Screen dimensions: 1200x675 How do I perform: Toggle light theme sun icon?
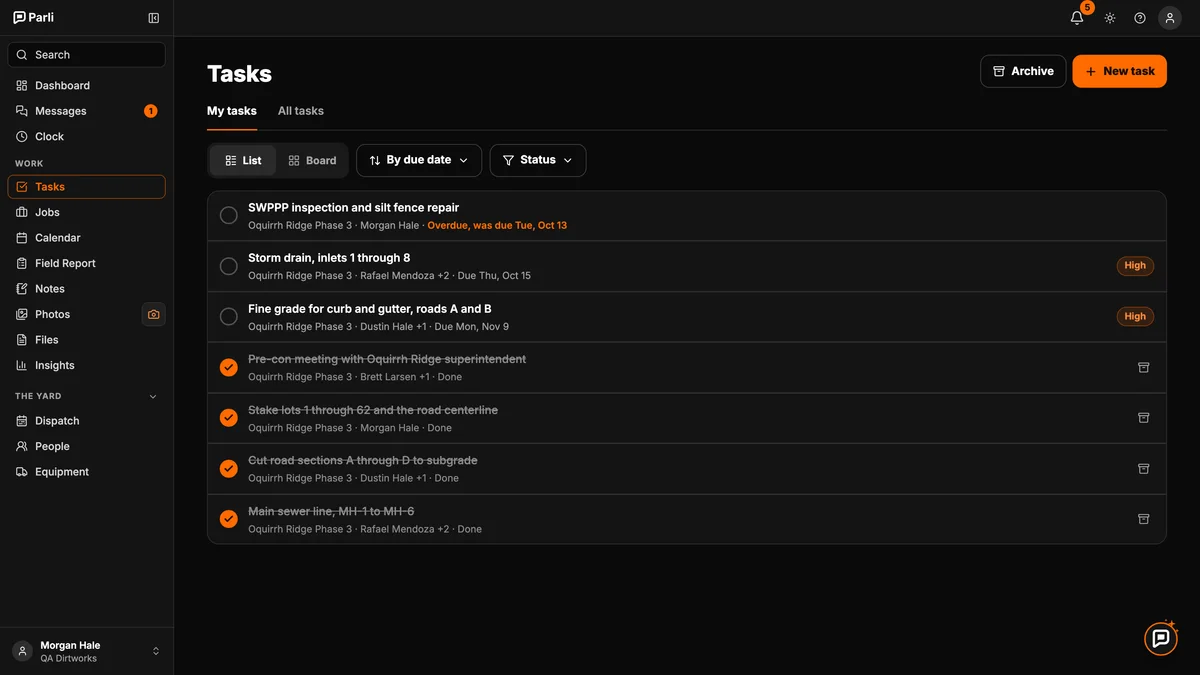point(1110,18)
